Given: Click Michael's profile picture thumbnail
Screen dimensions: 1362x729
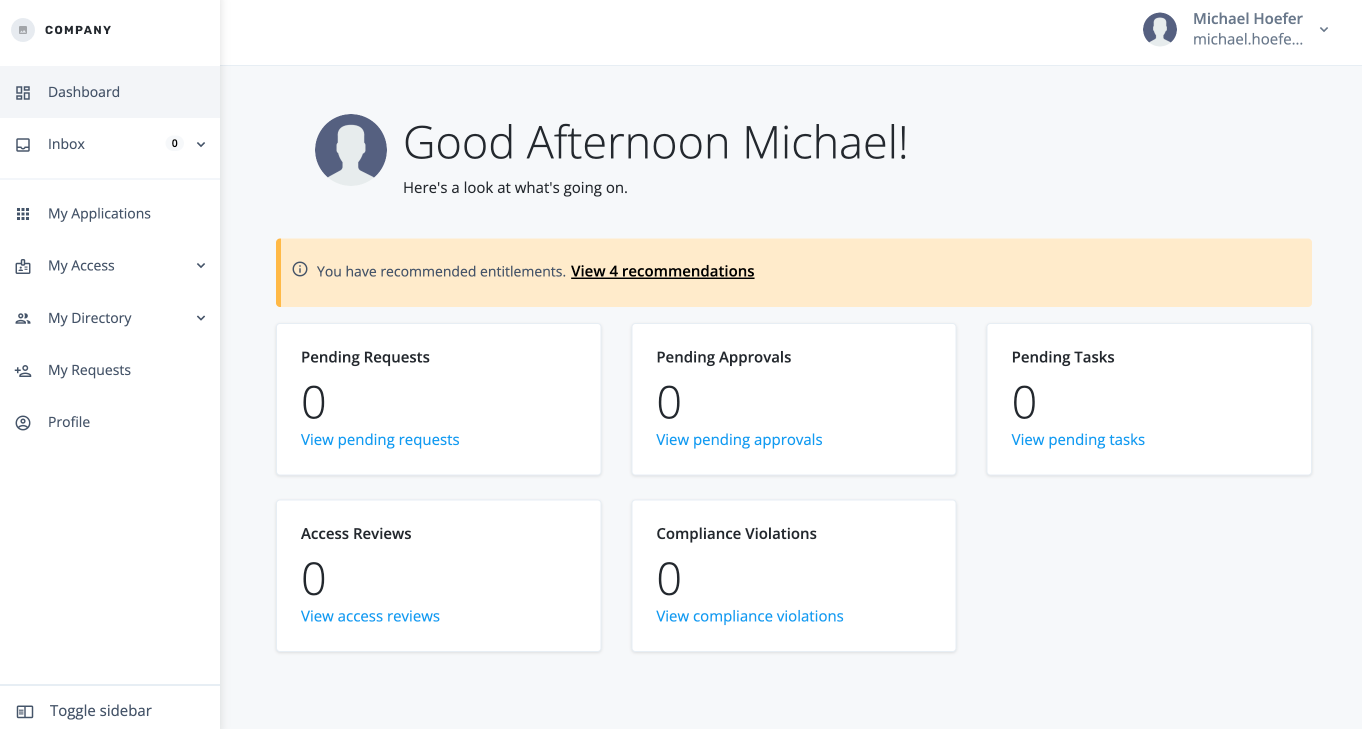Looking at the screenshot, I should [1159, 30].
